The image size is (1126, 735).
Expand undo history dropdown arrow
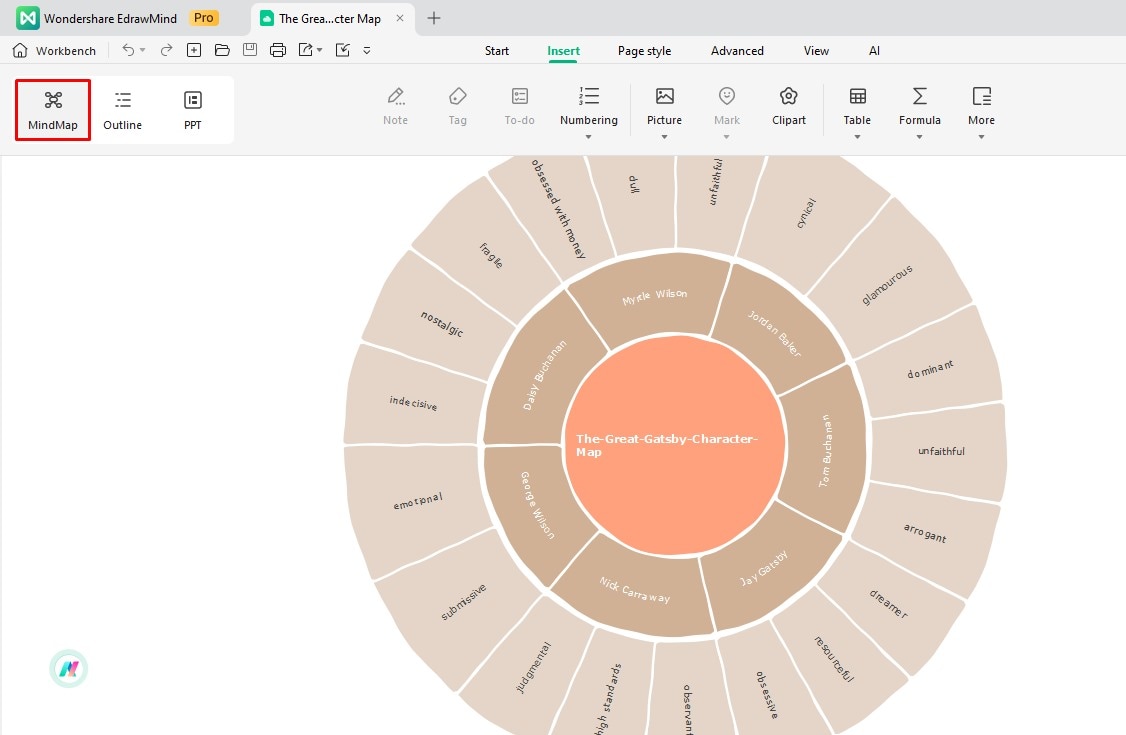142,50
